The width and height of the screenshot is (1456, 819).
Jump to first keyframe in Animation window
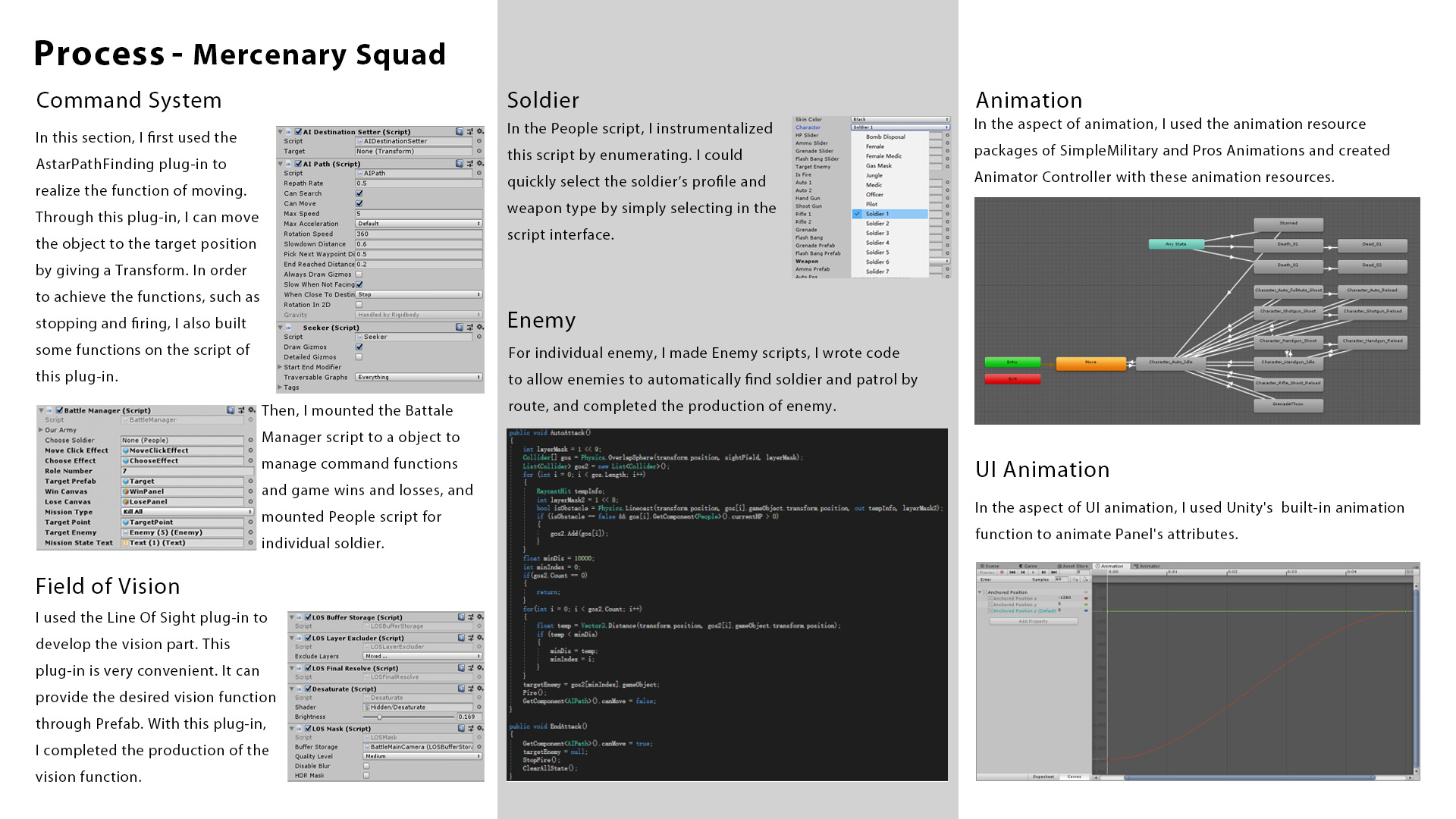[1012, 573]
